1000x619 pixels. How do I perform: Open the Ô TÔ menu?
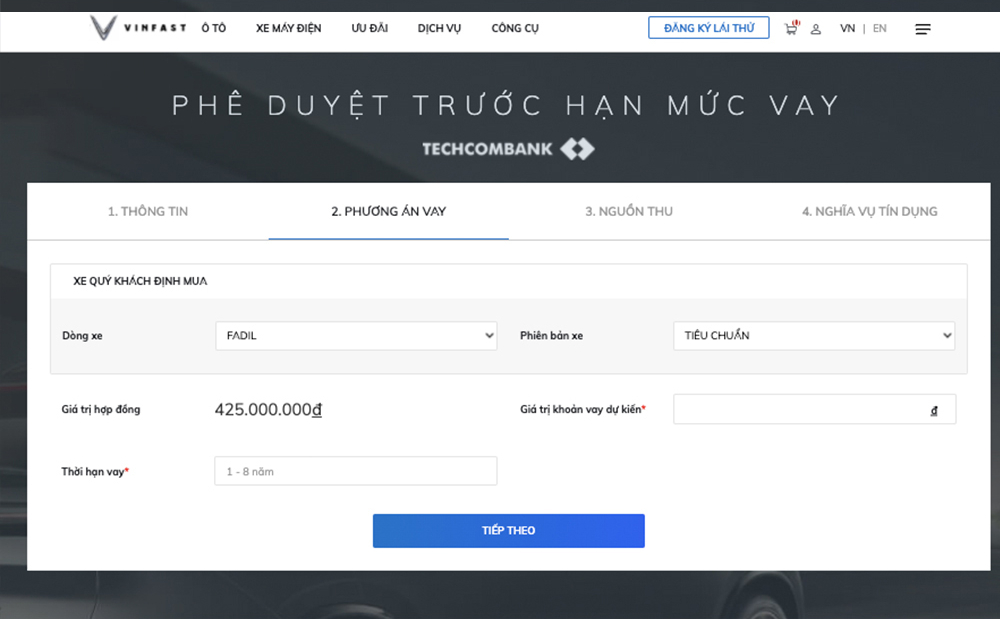[214, 28]
